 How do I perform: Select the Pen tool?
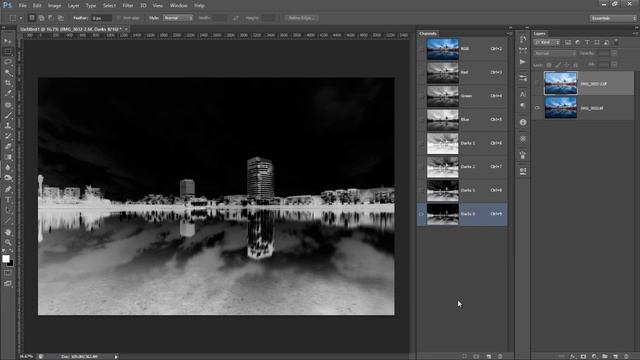pyautogui.click(x=8, y=189)
